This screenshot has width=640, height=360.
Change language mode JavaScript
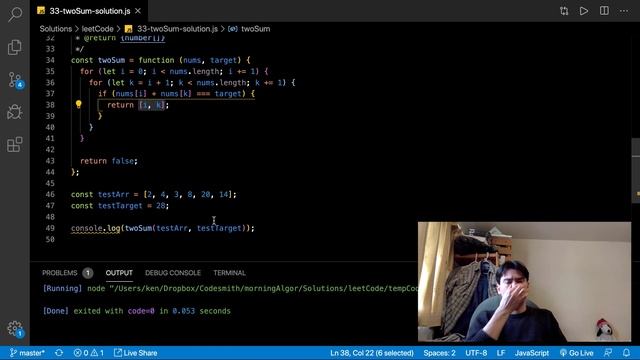click(x=531, y=353)
